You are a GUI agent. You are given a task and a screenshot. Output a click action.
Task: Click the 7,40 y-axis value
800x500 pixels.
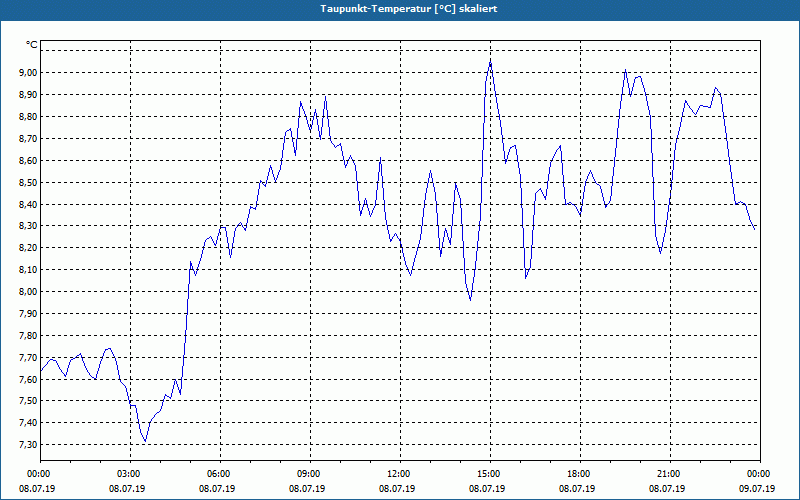point(29,422)
